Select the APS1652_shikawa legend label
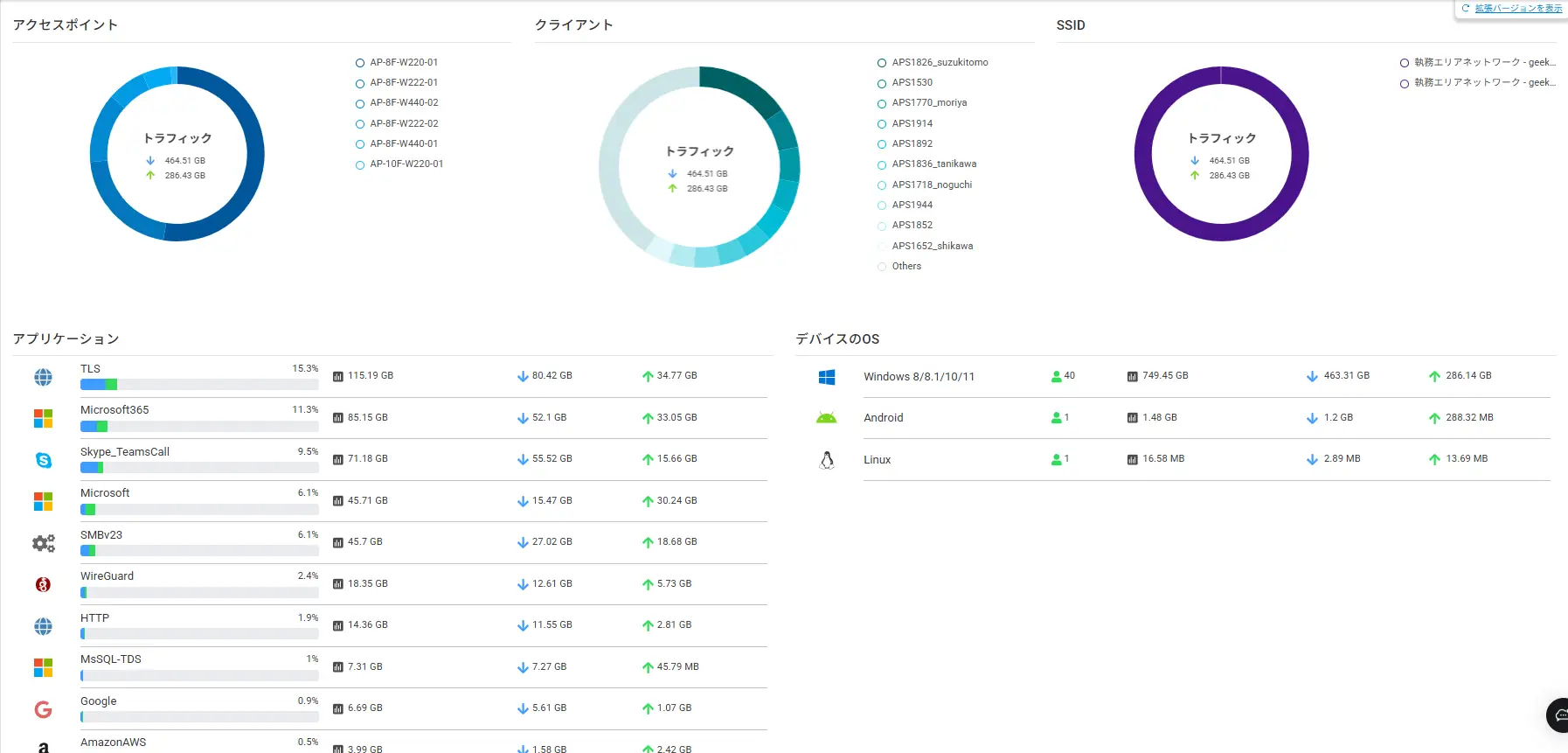The width and height of the screenshot is (1568, 753). point(933,246)
